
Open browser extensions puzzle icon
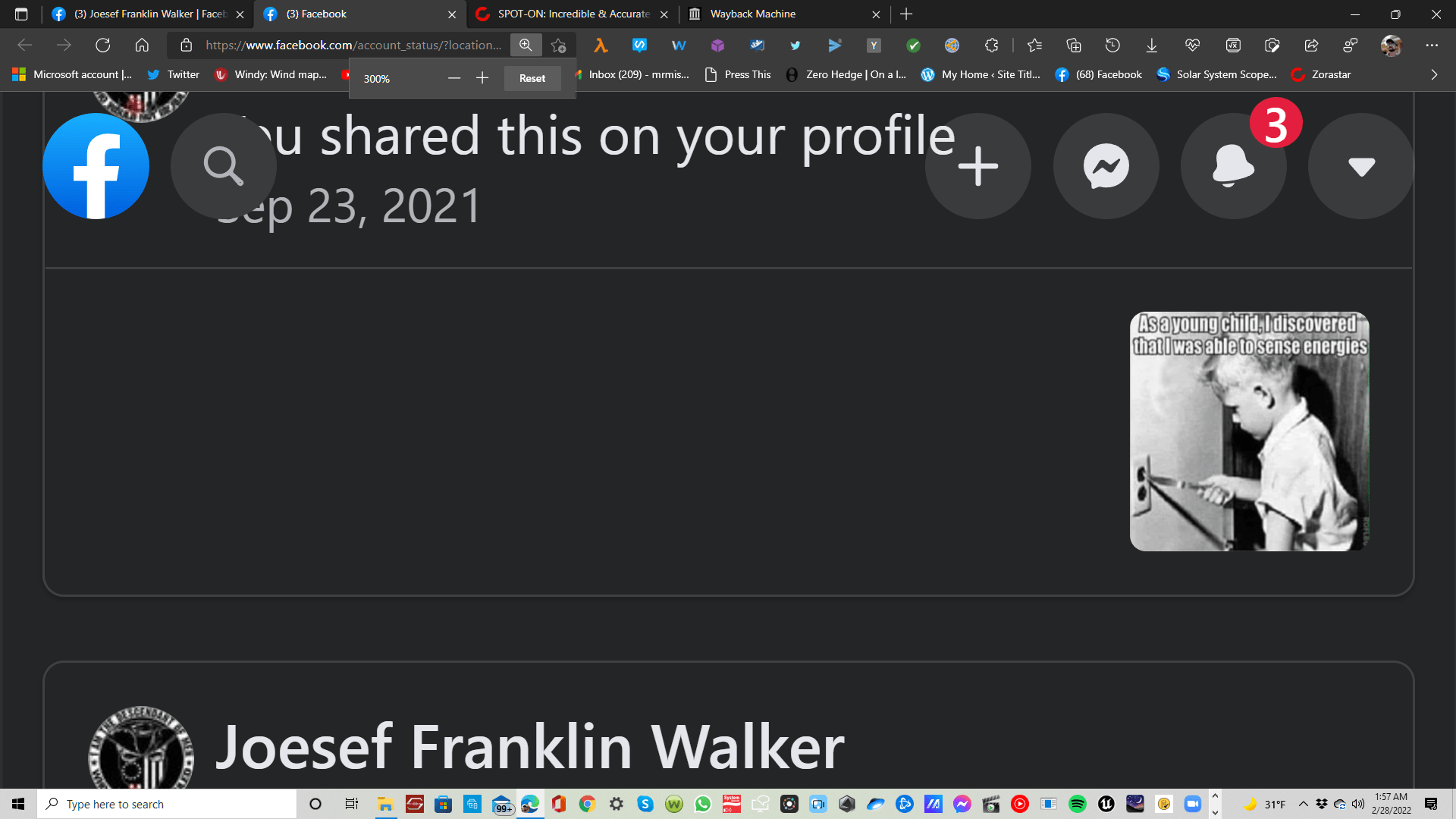pos(991,45)
